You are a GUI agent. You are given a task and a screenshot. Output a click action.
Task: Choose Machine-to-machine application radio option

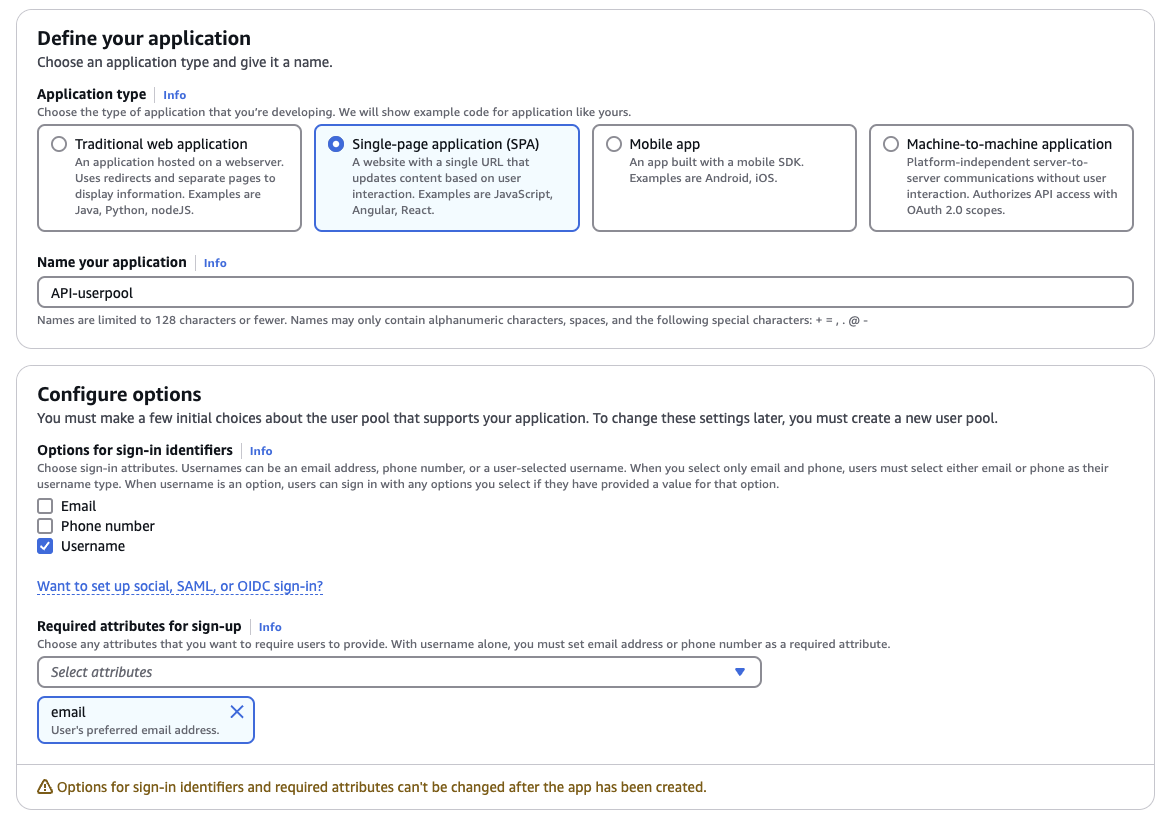point(890,144)
